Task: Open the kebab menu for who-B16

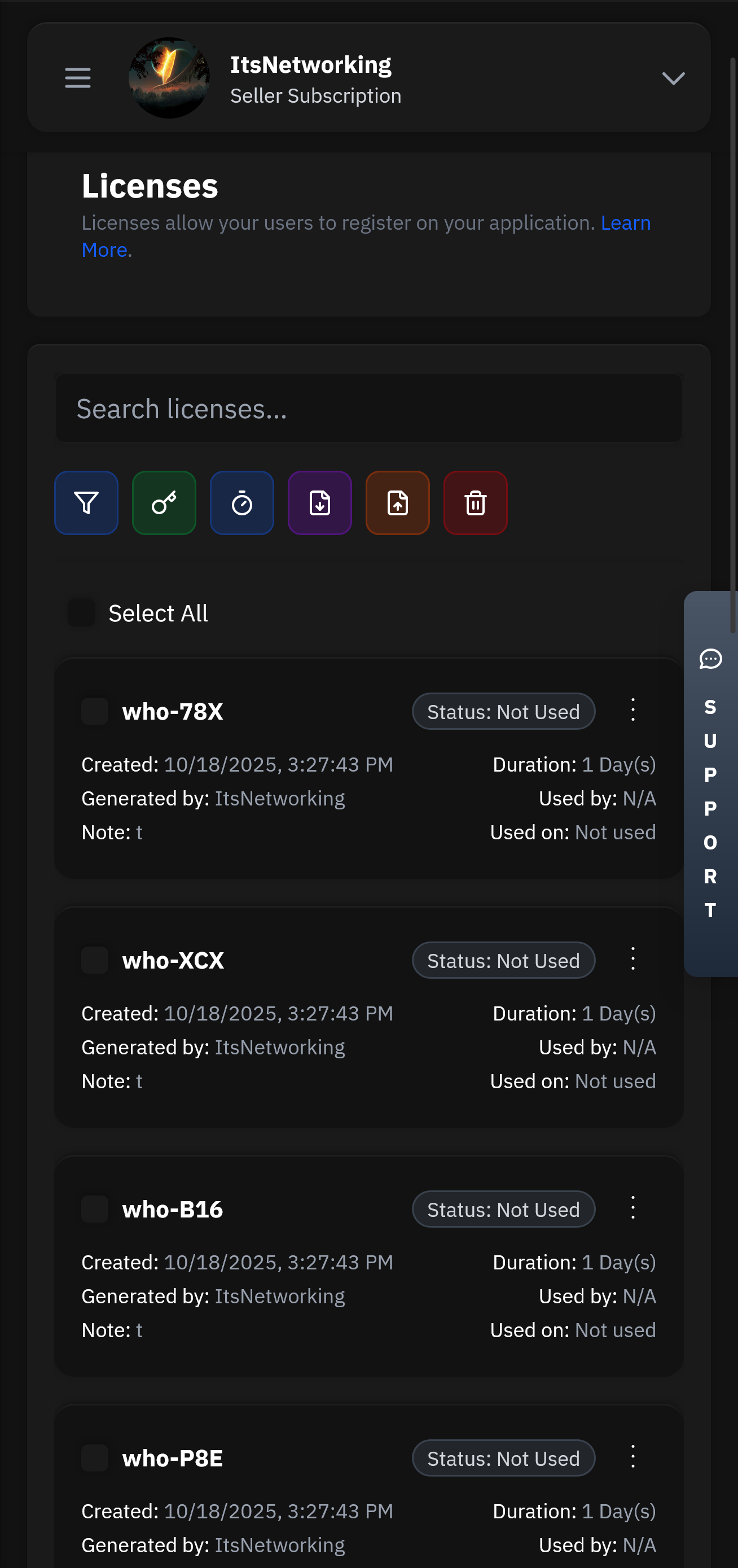Action: pos(632,1208)
